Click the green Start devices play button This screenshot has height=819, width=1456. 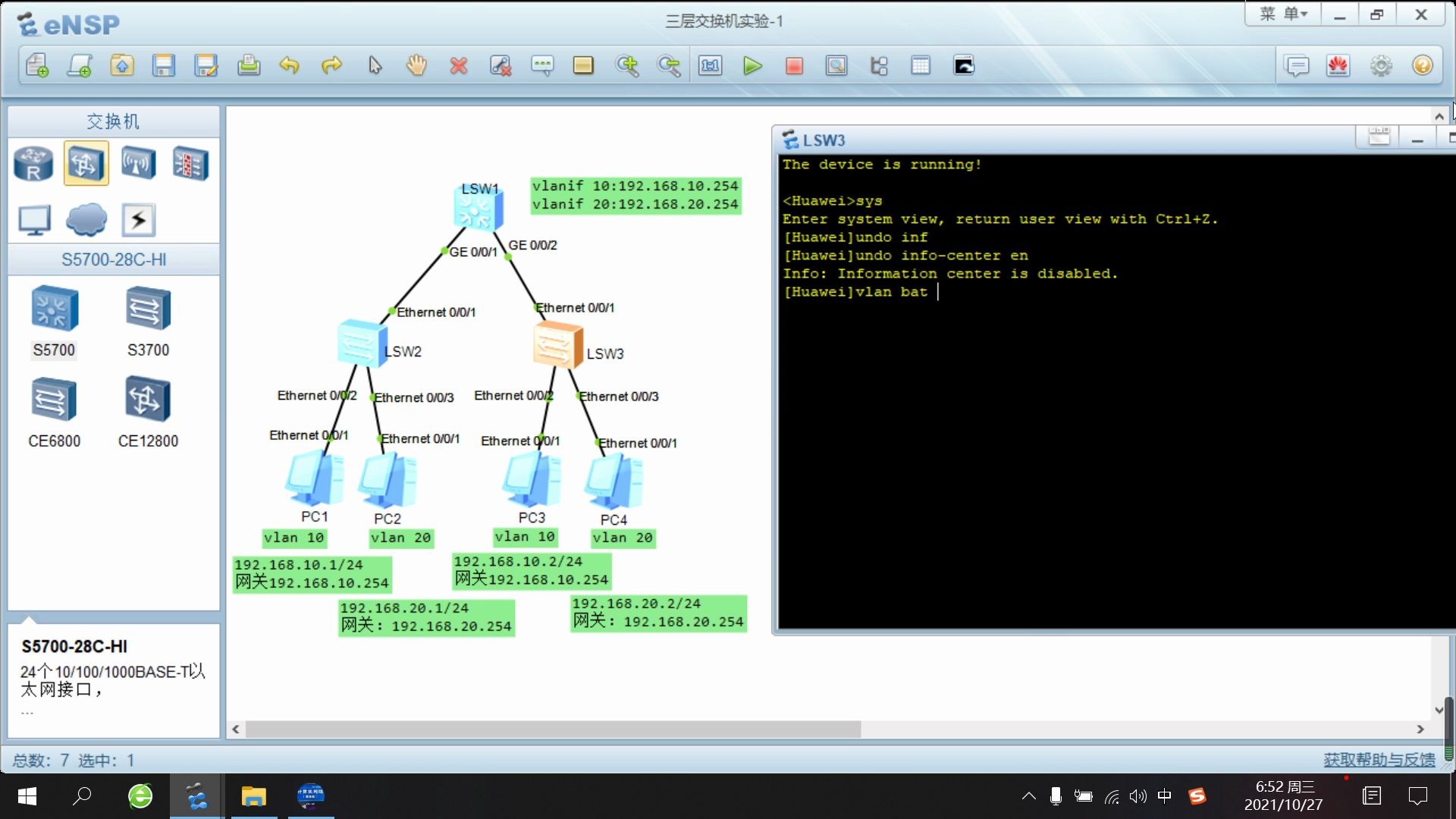pos(752,66)
